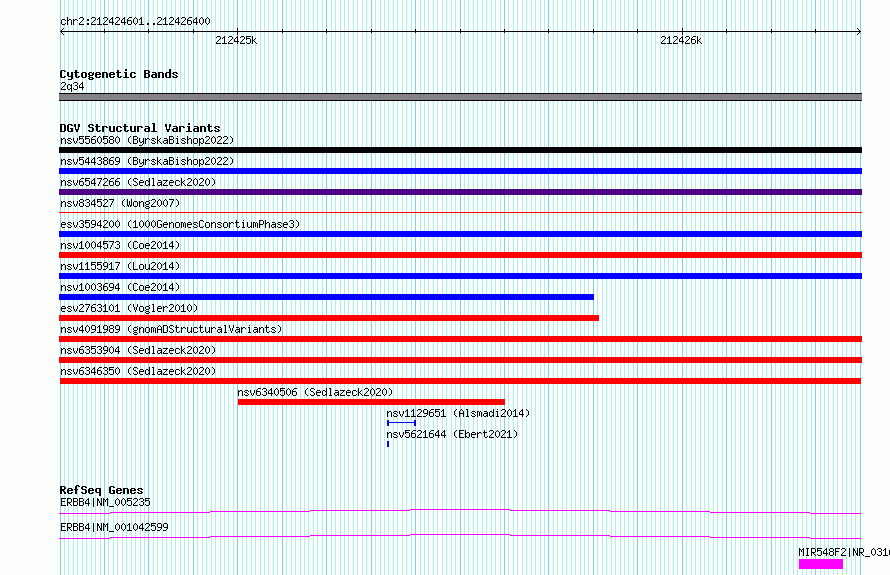Select the Cytogenetic Bands track title

[119, 74]
